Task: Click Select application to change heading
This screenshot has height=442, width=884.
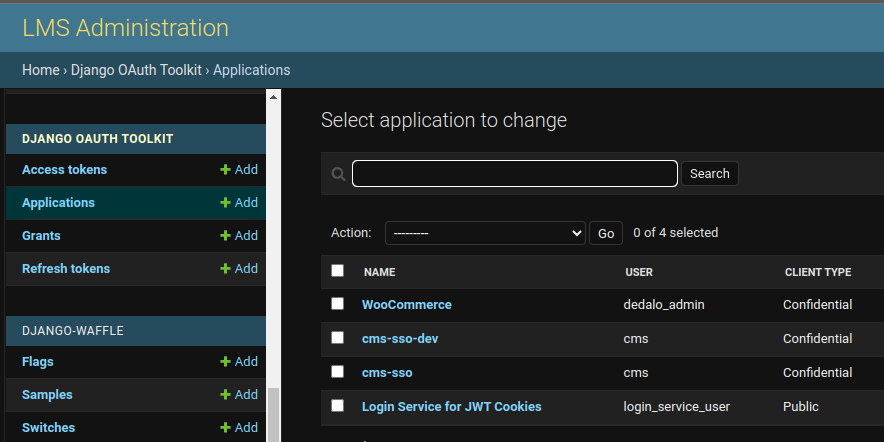Action: pyautogui.click(x=444, y=120)
